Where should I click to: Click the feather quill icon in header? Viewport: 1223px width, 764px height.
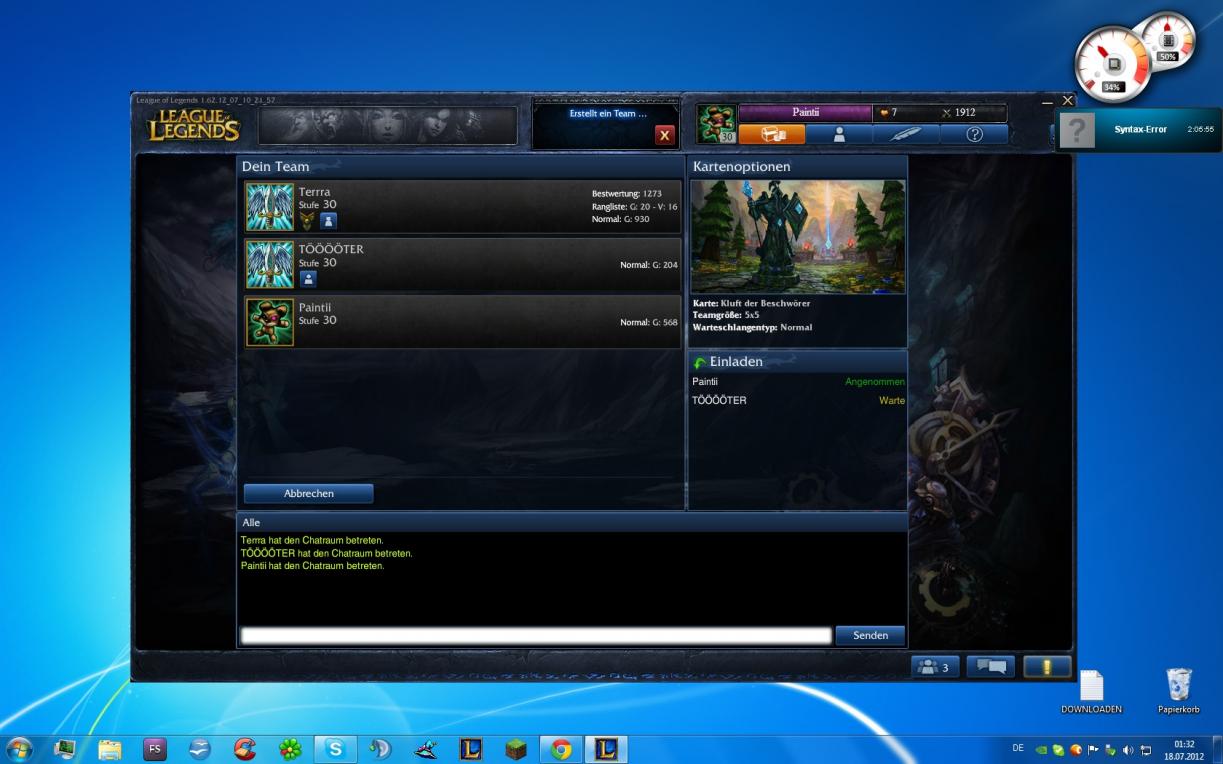pos(906,135)
